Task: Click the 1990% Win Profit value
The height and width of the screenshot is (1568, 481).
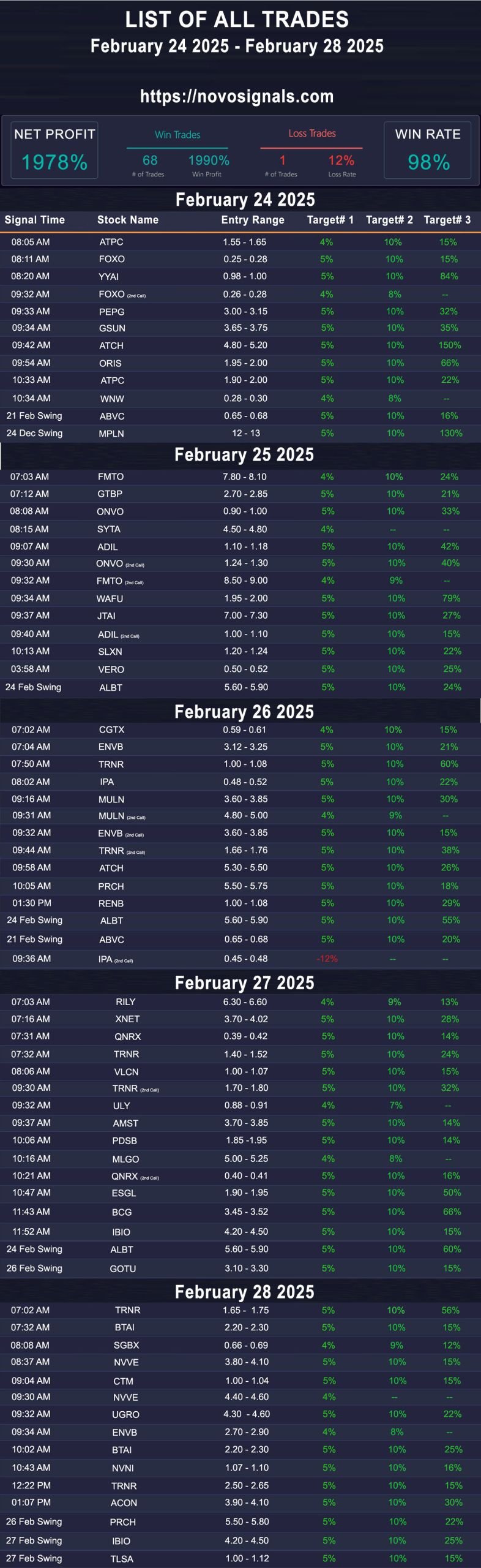Action: click(x=209, y=160)
